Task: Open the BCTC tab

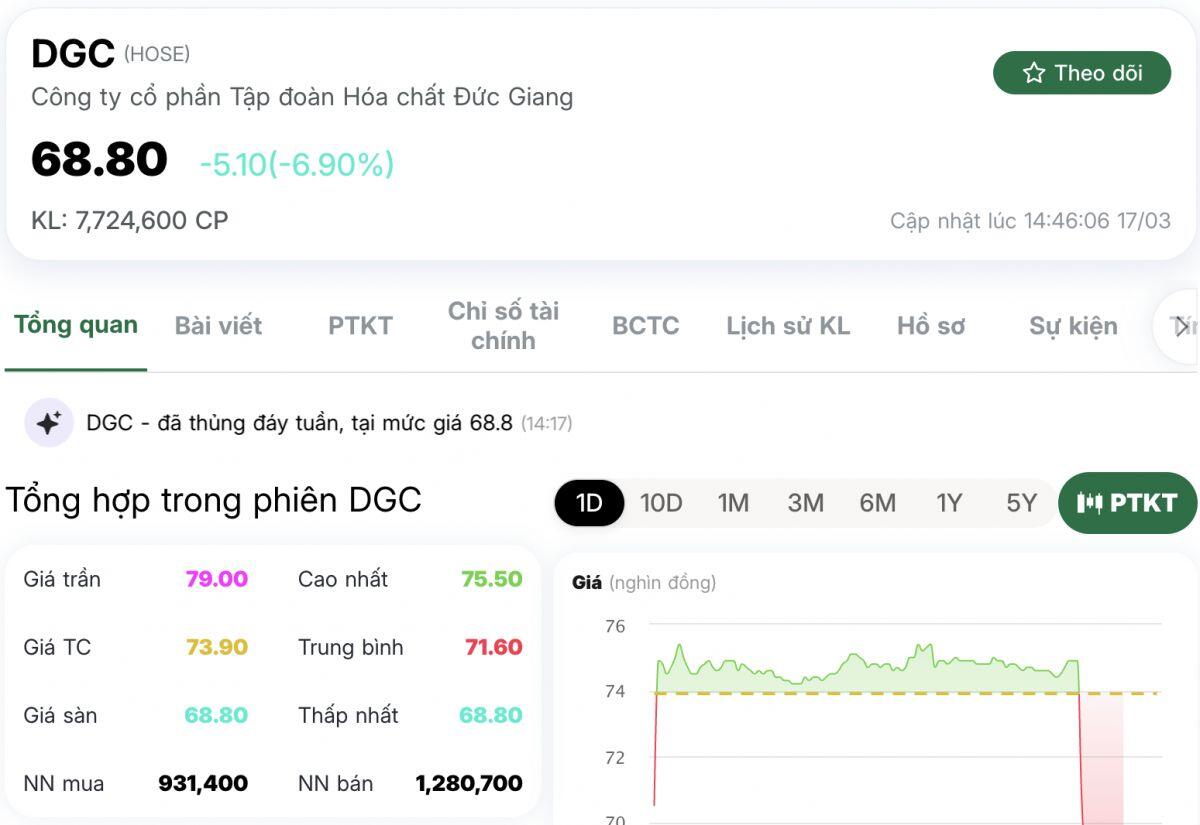Action: pos(645,326)
